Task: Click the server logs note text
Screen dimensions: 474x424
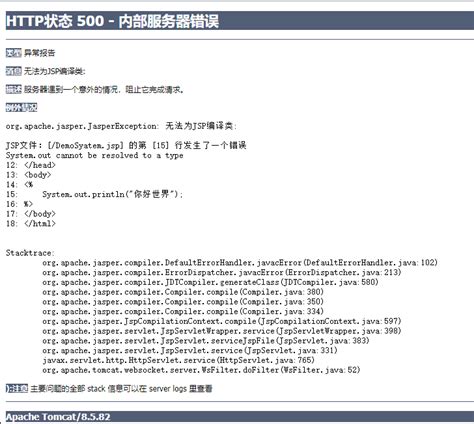Action: point(121,389)
